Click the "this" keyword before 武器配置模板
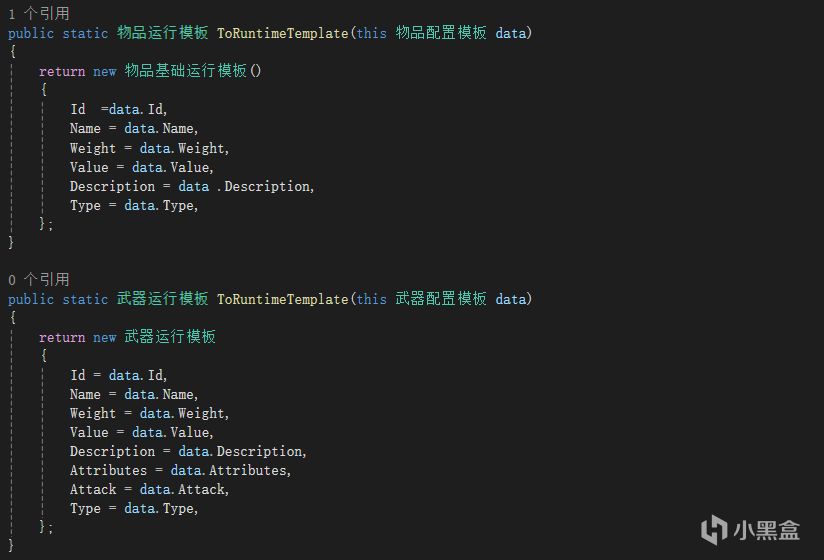 pyautogui.click(x=371, y=299)
